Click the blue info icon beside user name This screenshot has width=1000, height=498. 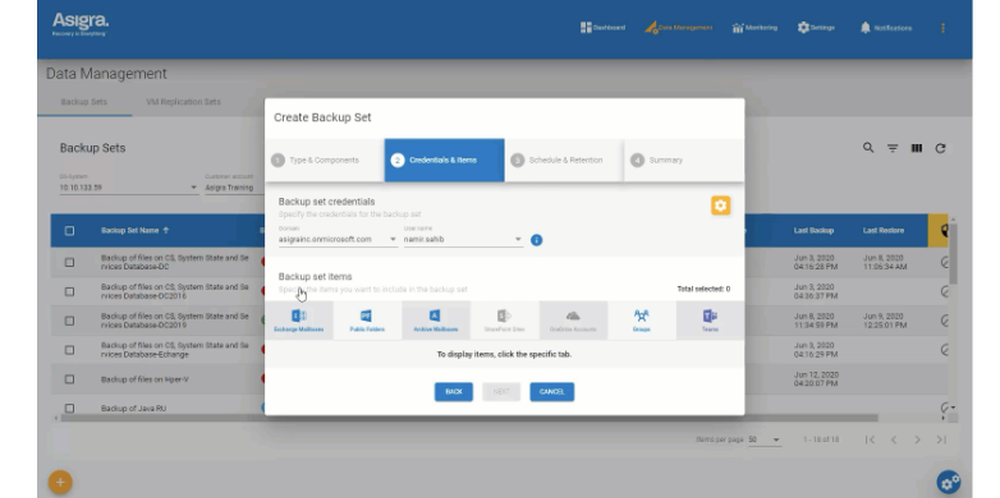536,240
